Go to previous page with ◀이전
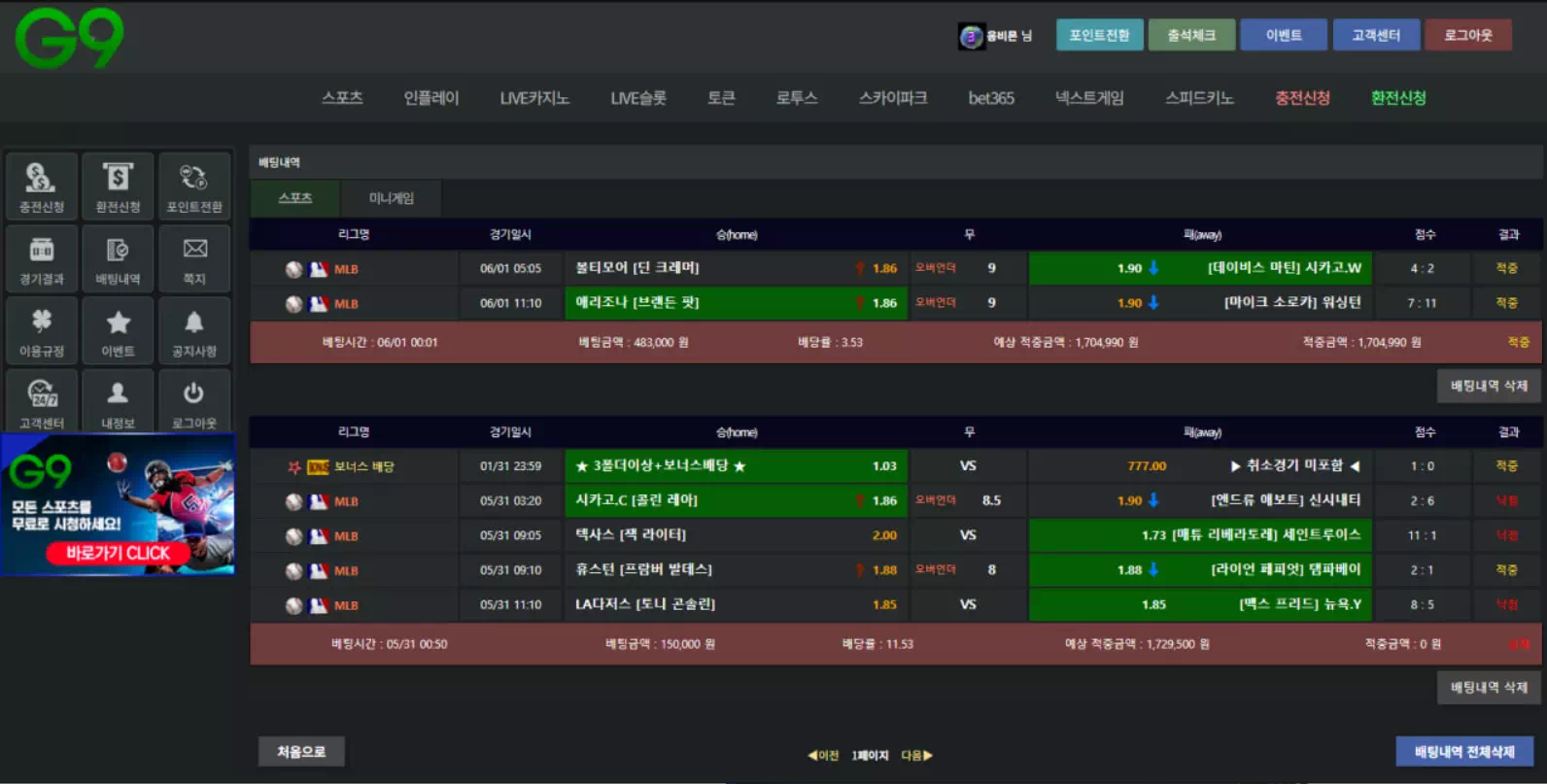Viewport: 1547px width, 784px height. click(823, 755)
